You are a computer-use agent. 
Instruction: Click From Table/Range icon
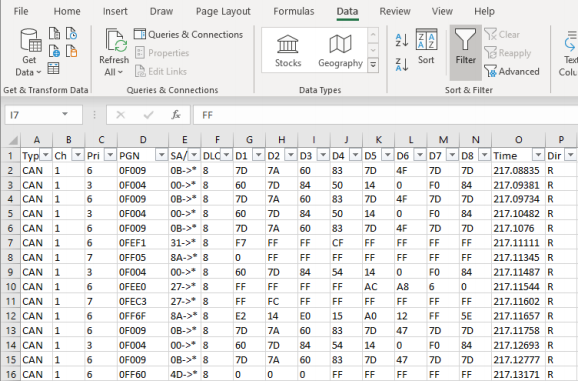pyautogui.click(x=53, y=68)
